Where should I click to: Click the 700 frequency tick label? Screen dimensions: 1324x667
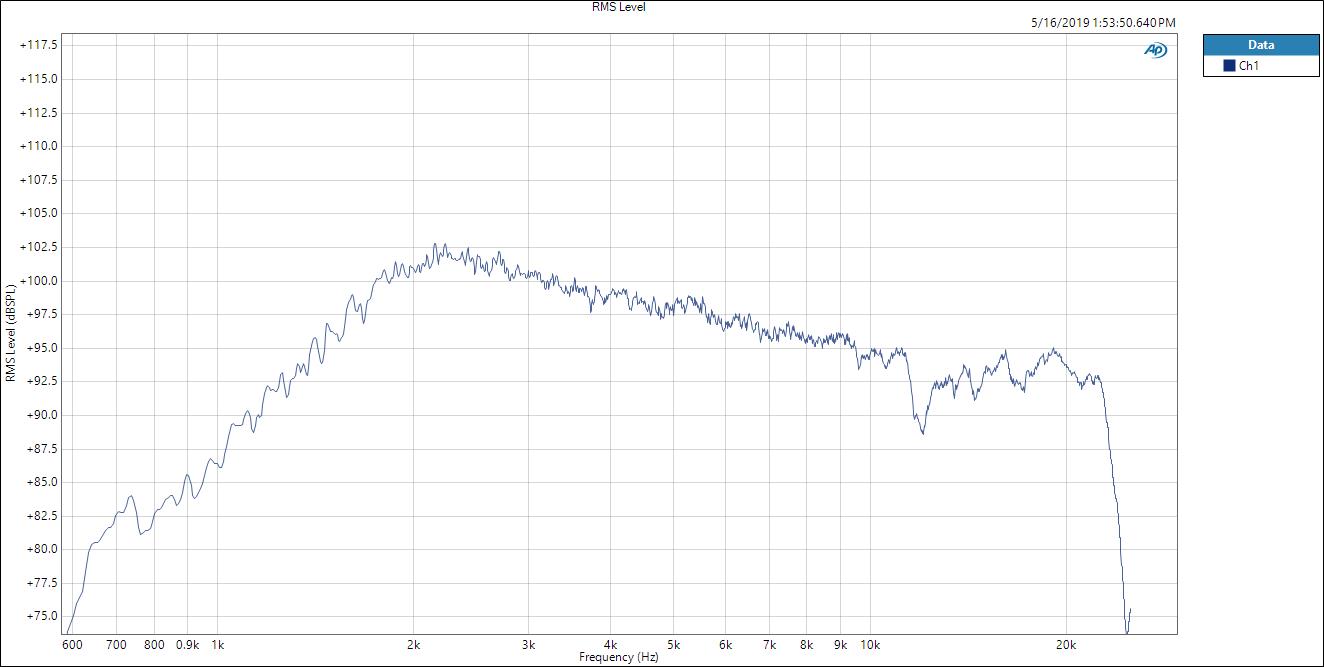pyautogui.click(x=116, y=646)
